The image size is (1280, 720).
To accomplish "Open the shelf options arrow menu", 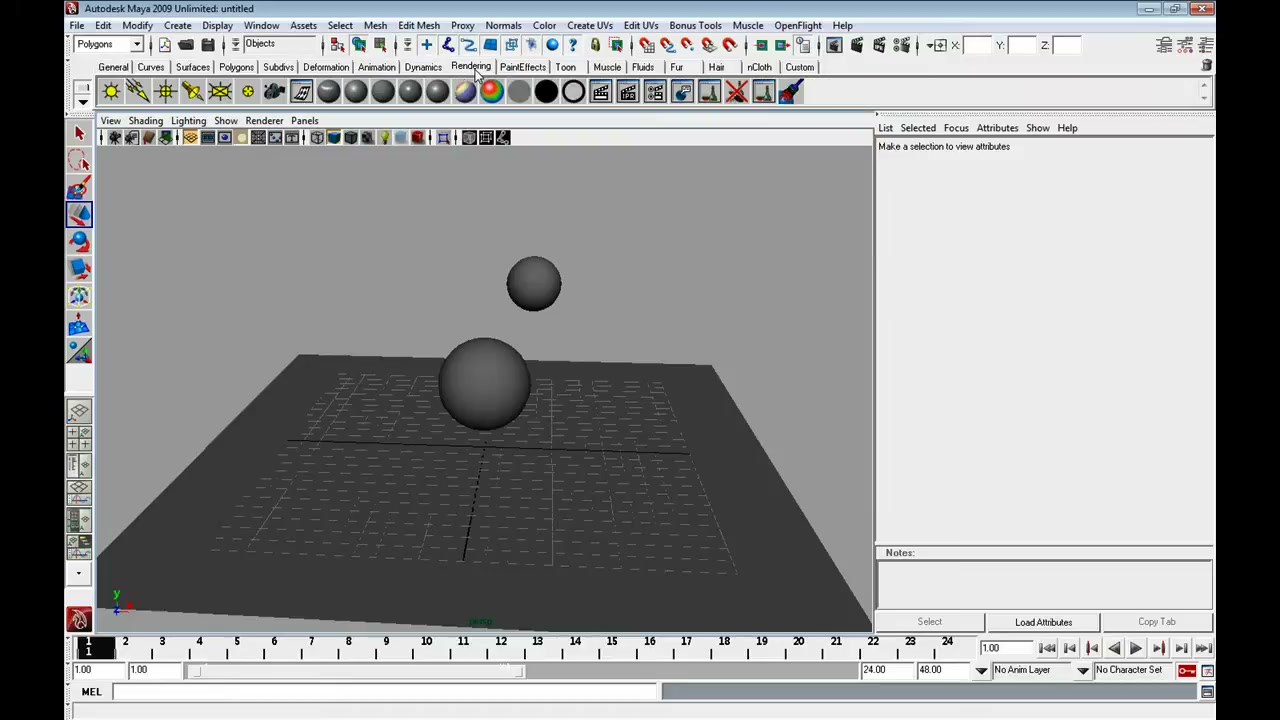I will (83, 102).
